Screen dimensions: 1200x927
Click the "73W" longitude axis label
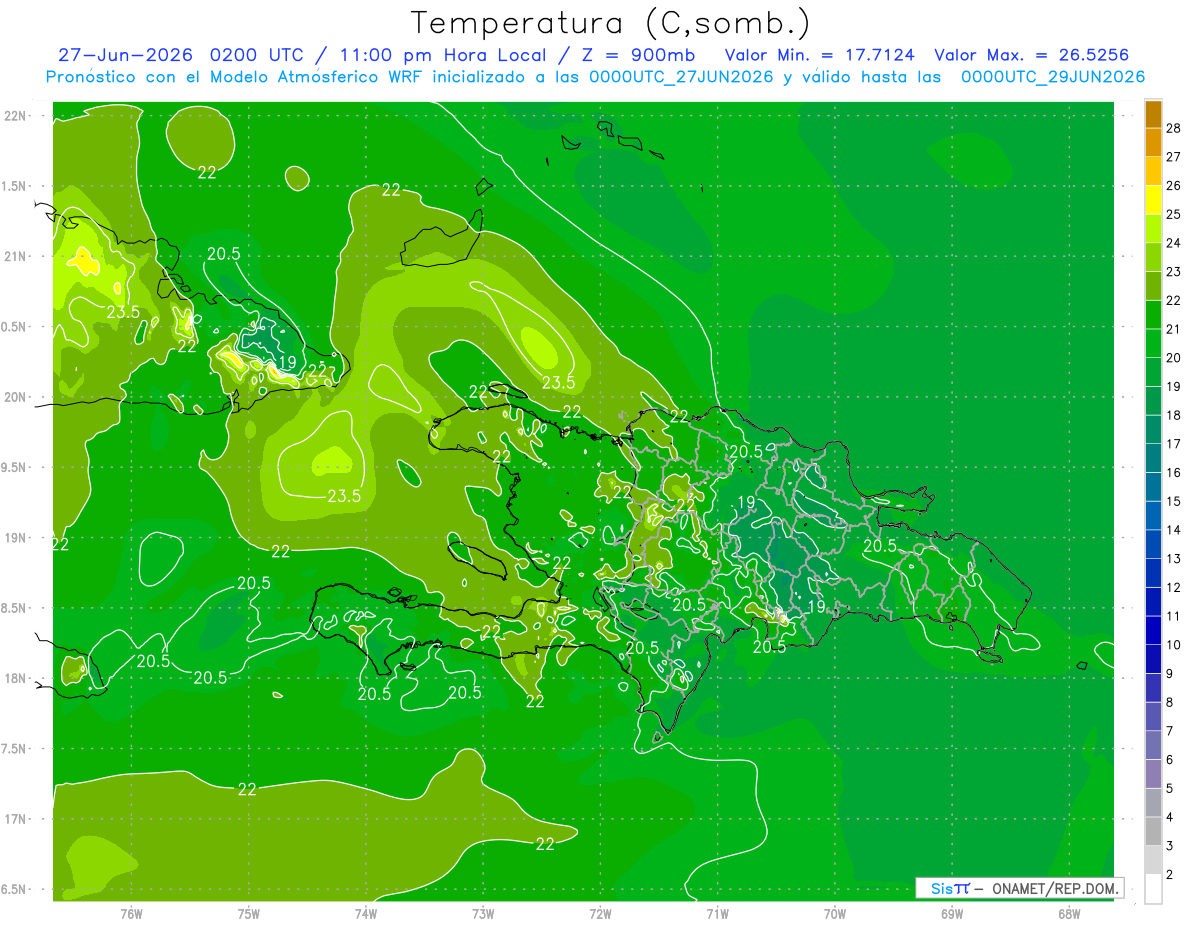(x=483, y=913)
